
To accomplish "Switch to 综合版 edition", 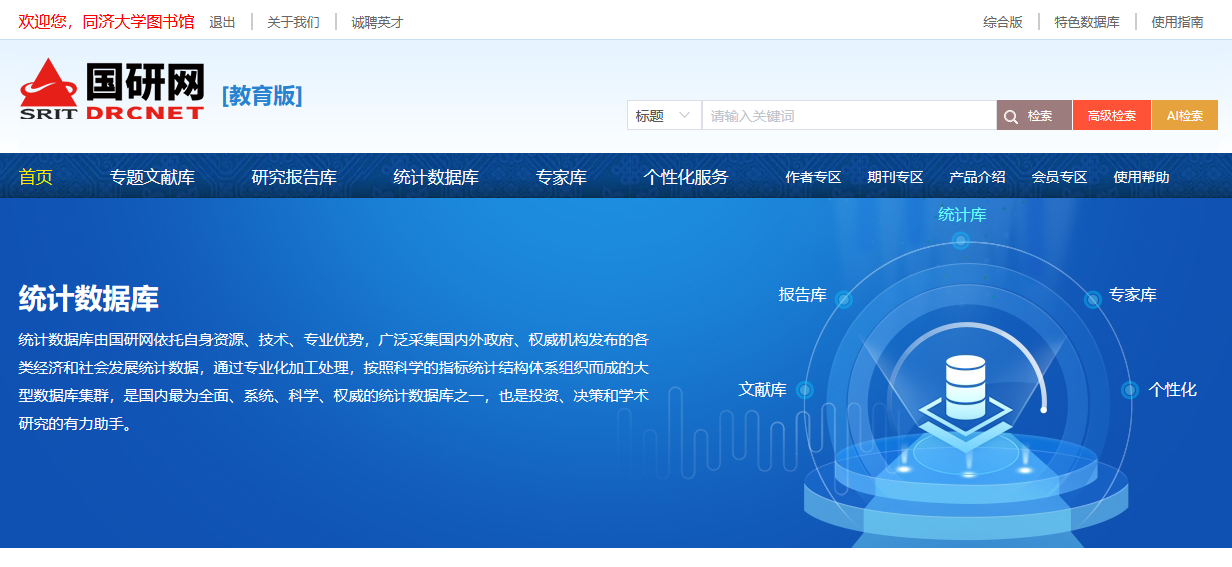I will (1003, 22).
